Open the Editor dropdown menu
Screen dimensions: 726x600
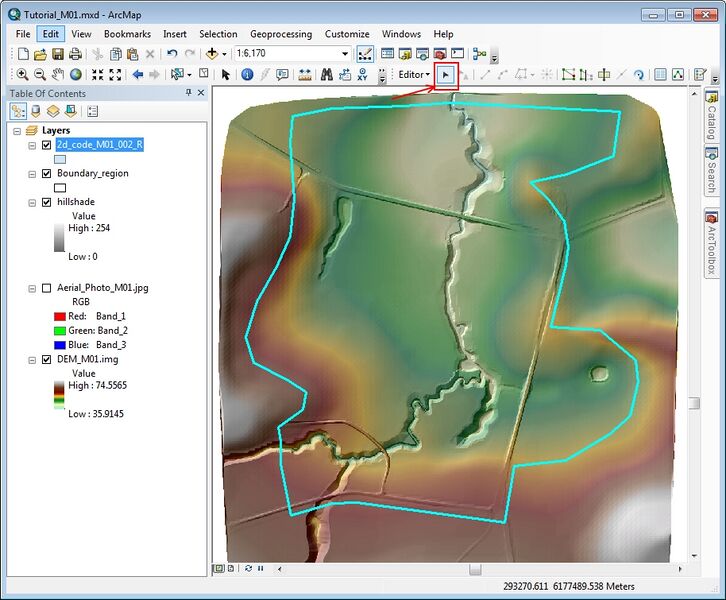point(413,74)
